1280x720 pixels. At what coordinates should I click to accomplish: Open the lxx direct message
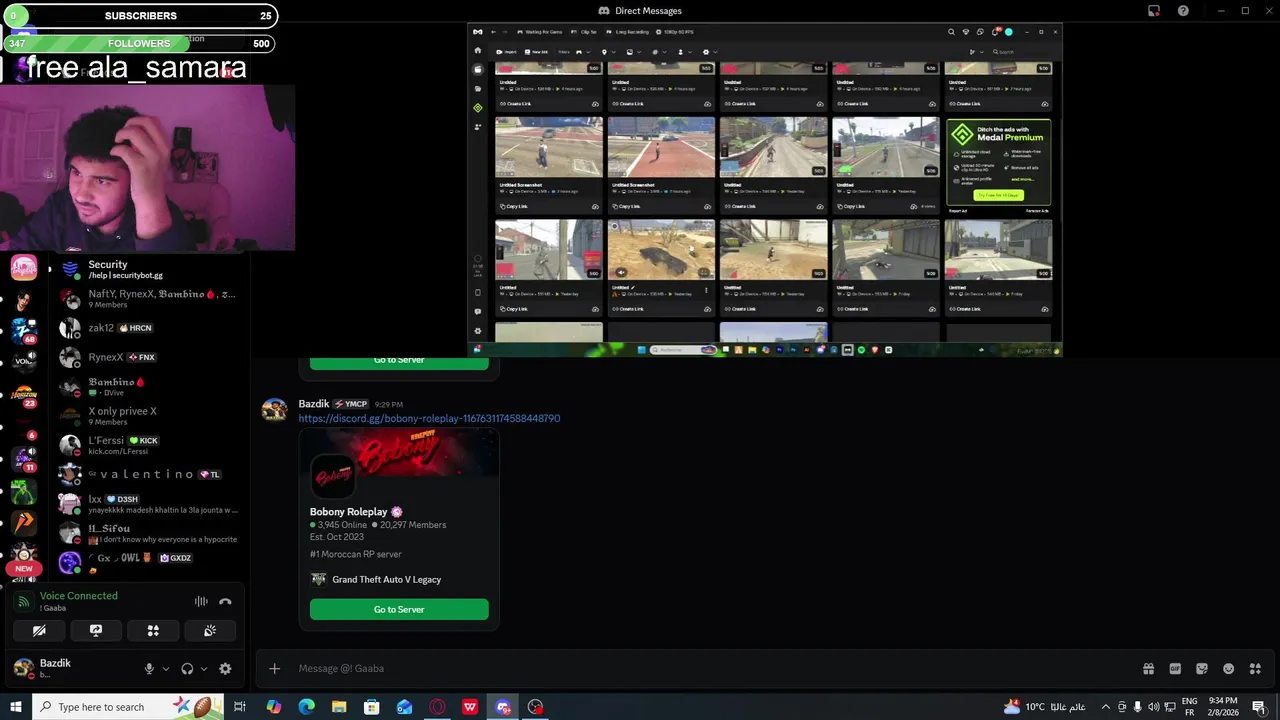148,504
